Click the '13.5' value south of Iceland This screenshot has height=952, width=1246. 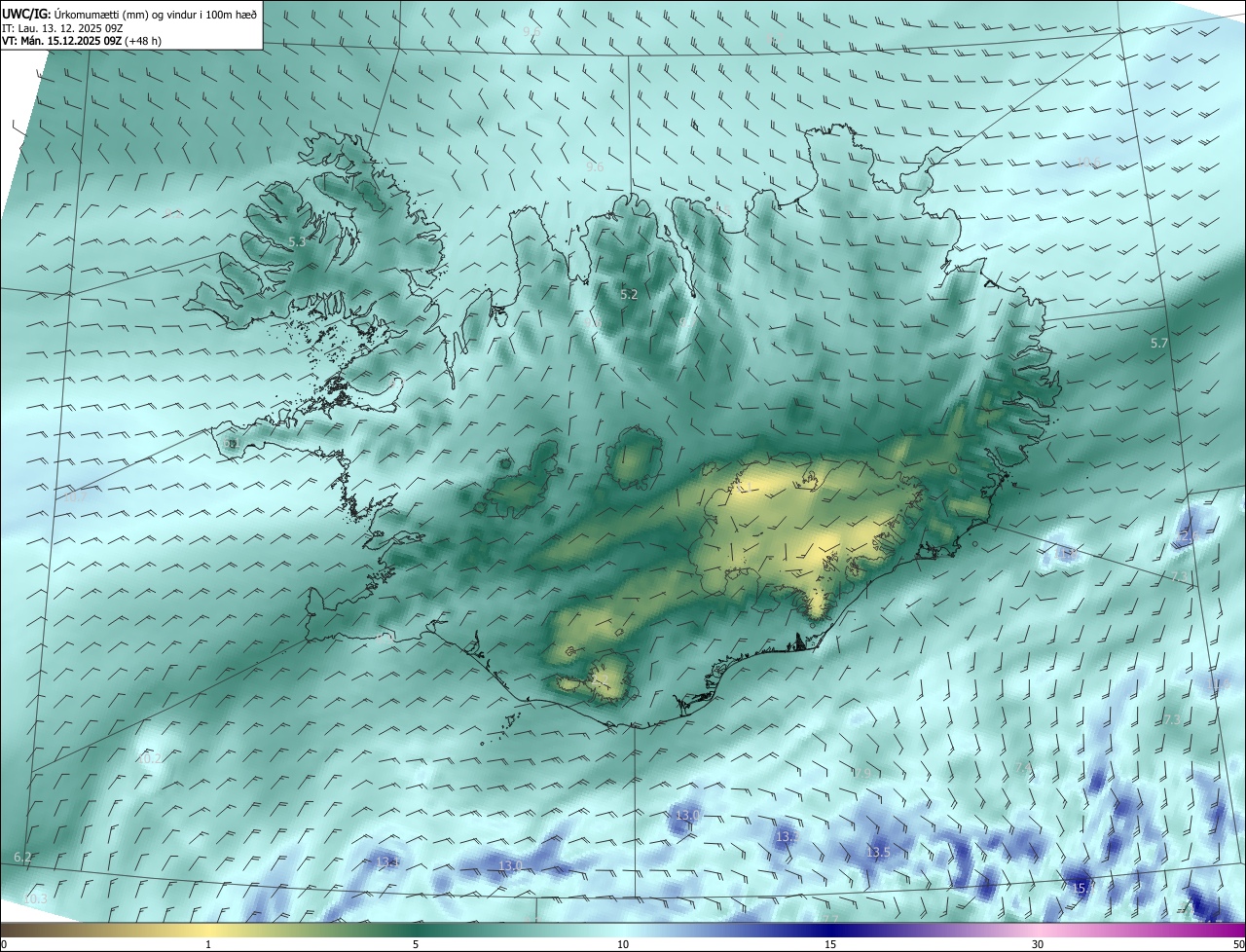point(878,852)
